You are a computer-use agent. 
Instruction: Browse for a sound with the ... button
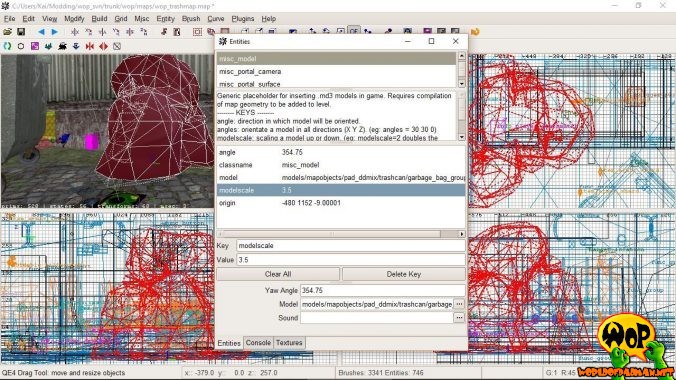tap(459, 318)
